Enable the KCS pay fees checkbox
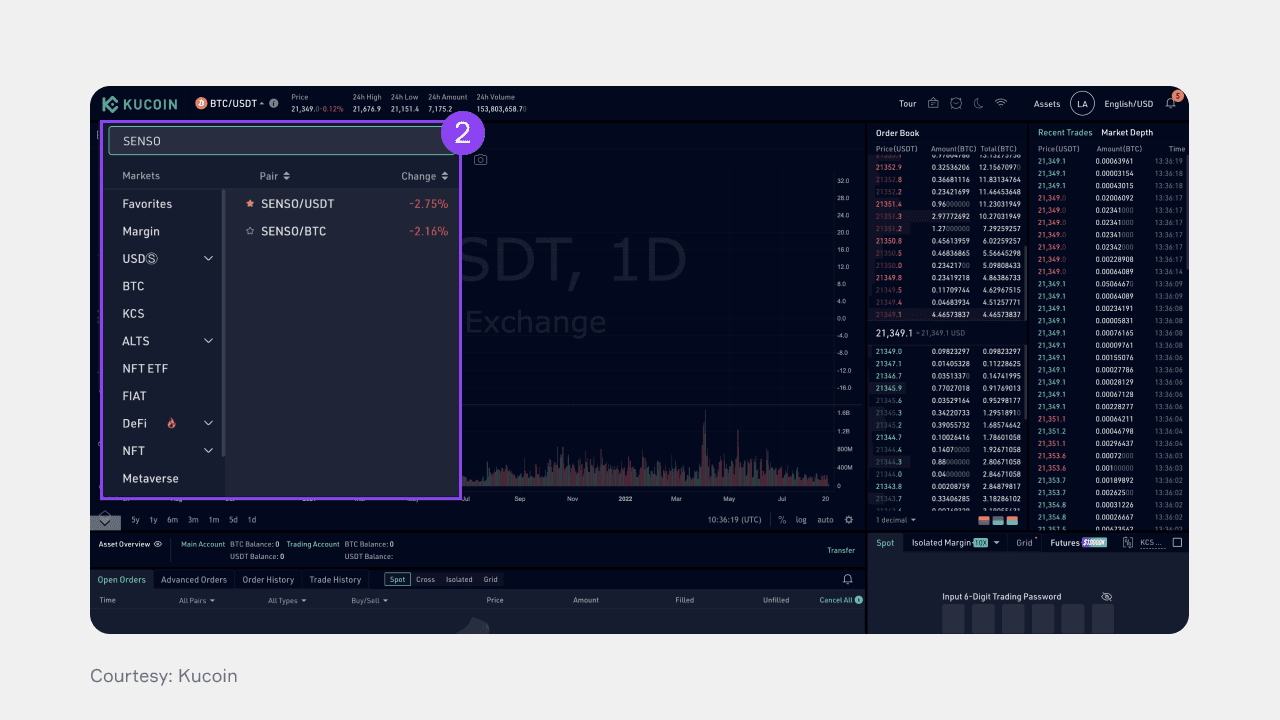Screen dimensions: 1280x720 click(x=1177, y=543)
